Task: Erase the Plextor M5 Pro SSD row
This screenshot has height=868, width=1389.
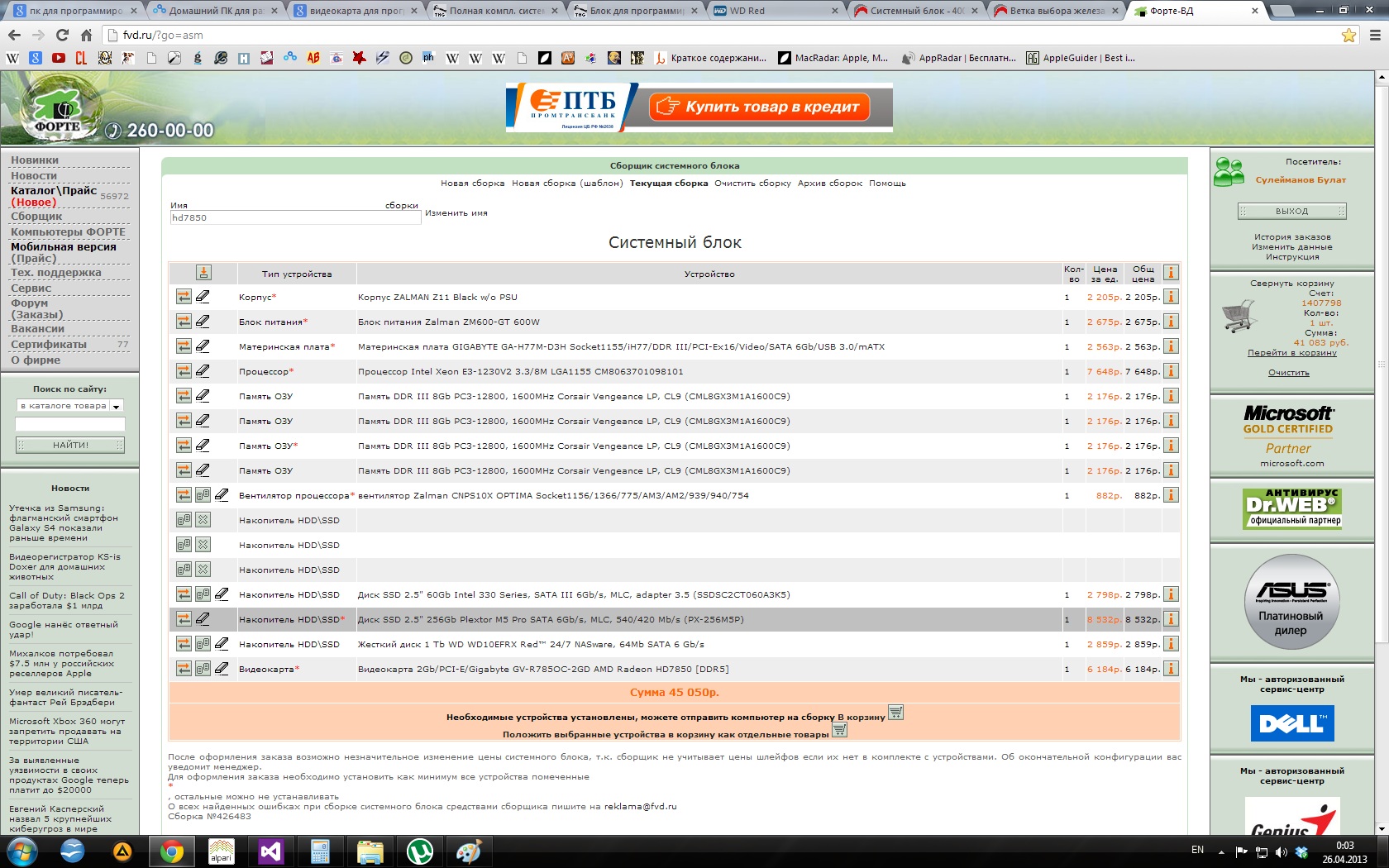Action: coord(203,619)
